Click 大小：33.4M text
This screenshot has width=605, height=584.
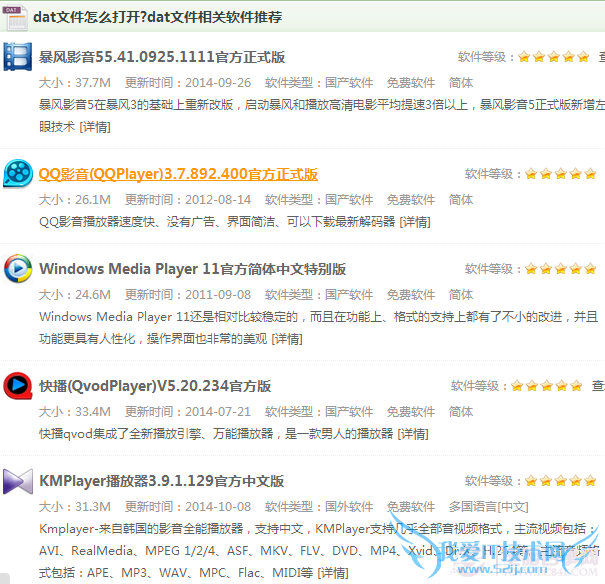click(x=75, y=412)
